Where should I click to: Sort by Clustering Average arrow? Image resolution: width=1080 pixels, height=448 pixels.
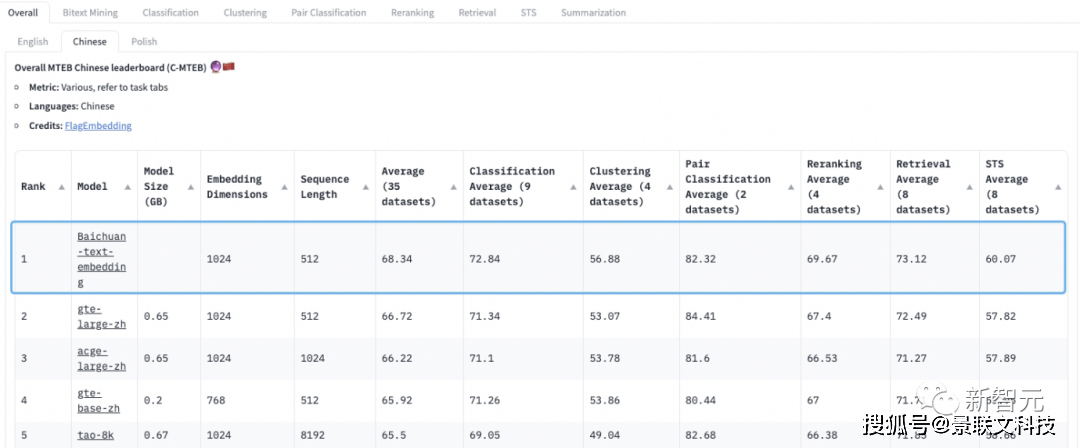pyautogui.click(x=667, y=187)
